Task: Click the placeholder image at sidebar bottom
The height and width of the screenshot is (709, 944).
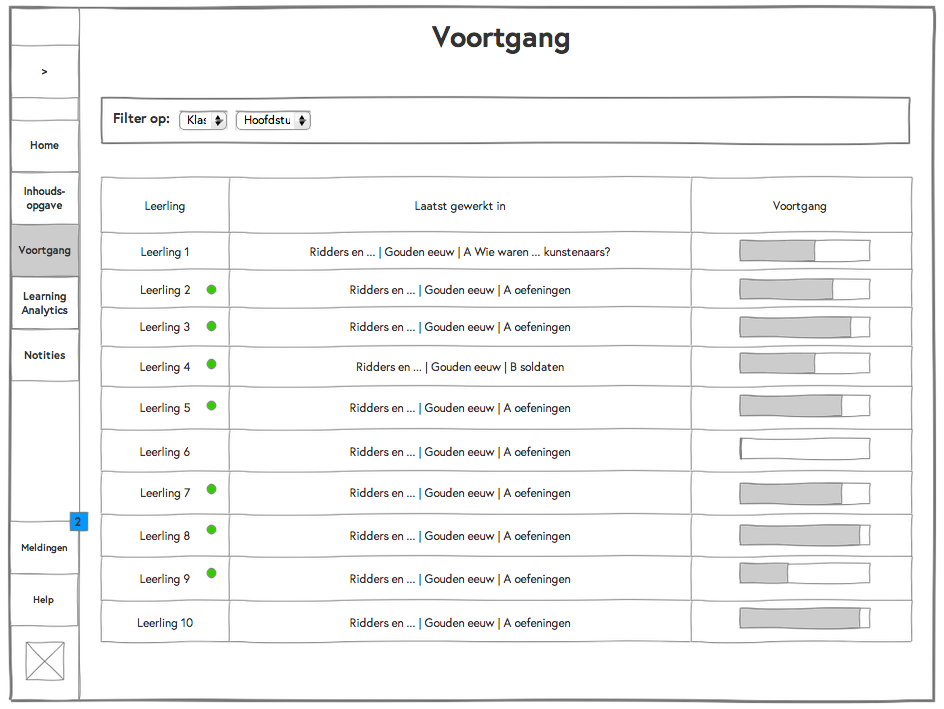Action: [x=45, y=661]
